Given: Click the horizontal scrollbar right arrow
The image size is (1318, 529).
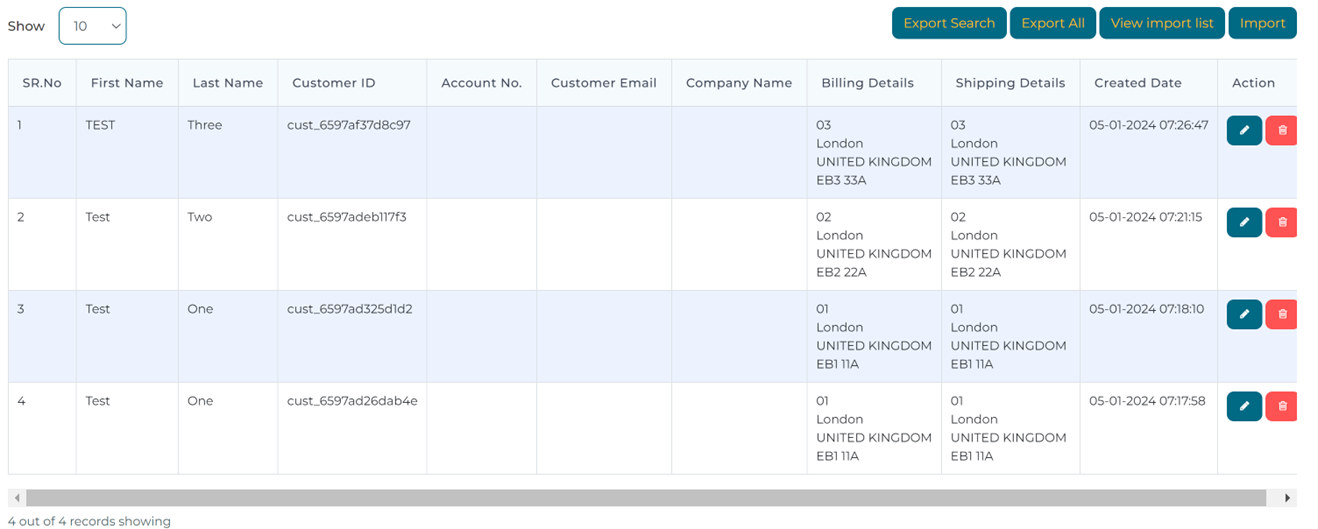Looking at the screenshot, I should click(1288, 497).
